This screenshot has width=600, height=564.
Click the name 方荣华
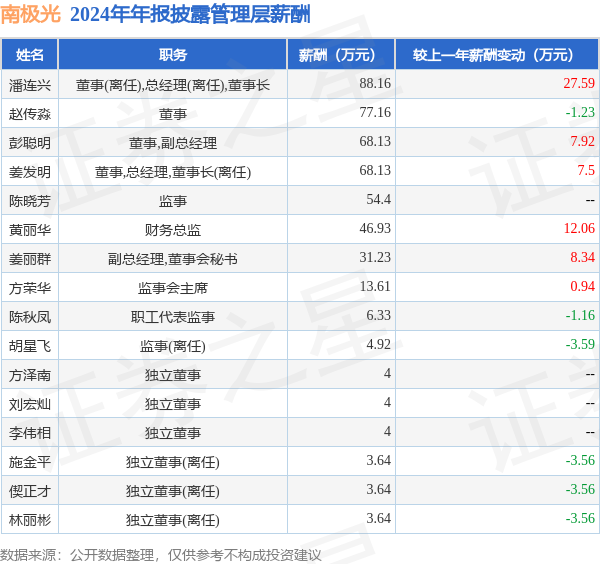pos(30,288)
